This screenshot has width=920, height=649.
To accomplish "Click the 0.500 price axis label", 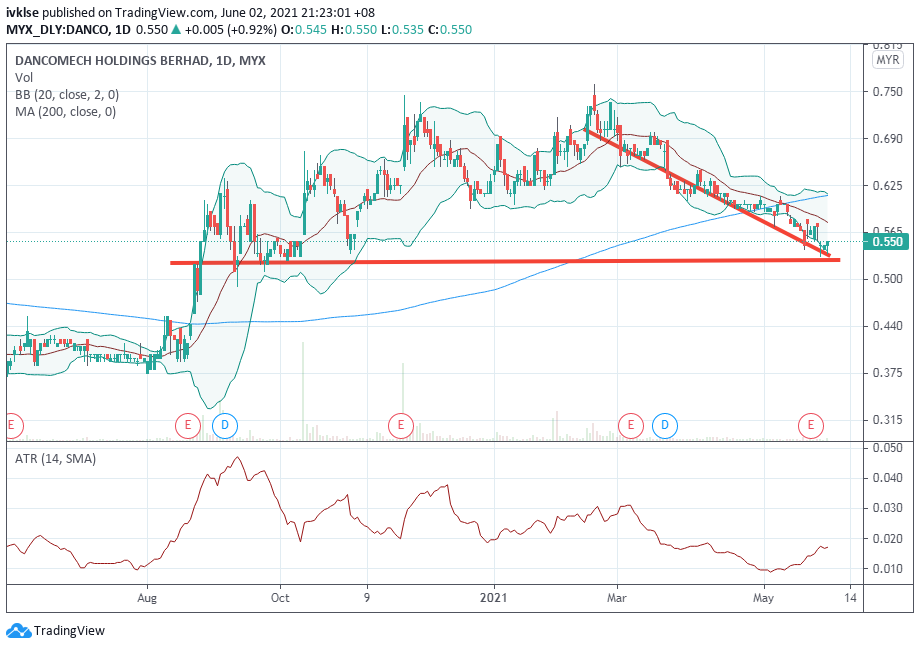I will [887, 279].
